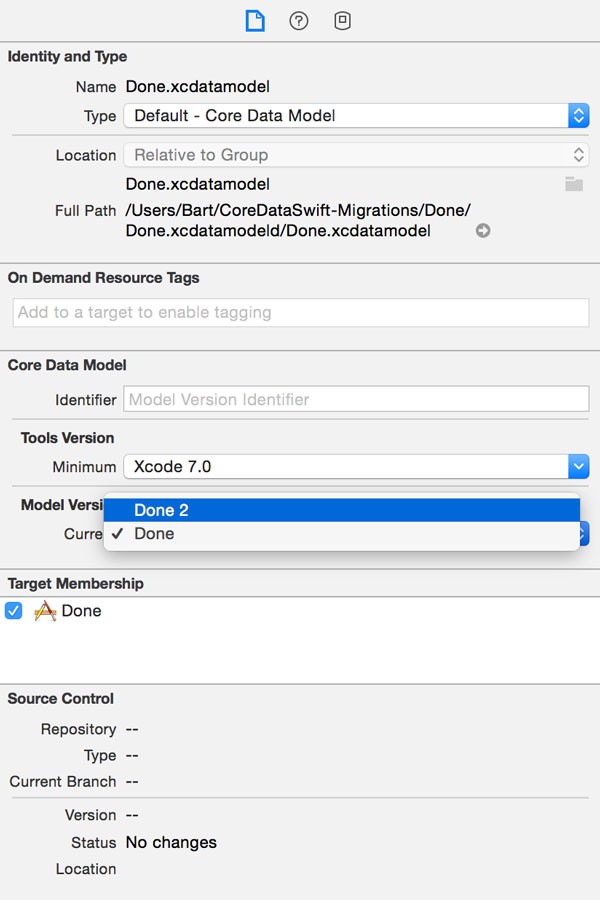Viewport: 600px width, 900px height.
Task: Choose location folder via folder icon
Action: coord(574,184)
